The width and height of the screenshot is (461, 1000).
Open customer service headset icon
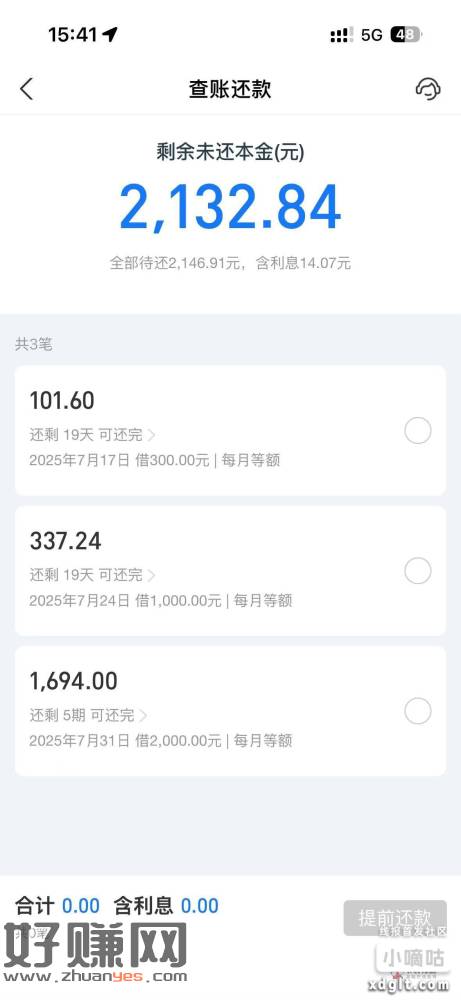tap(428, 89)
